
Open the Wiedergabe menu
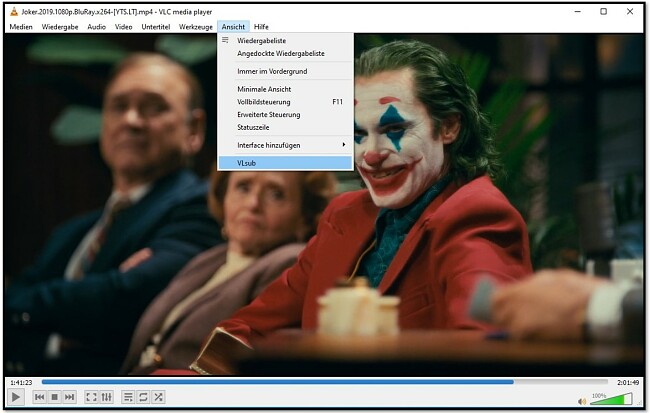[x=60, y=27]
